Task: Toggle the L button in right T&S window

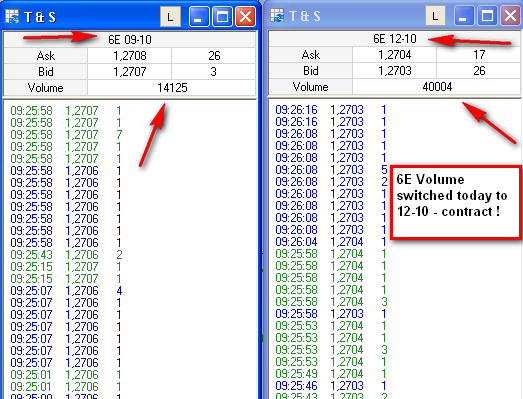Action: (435, 16)
